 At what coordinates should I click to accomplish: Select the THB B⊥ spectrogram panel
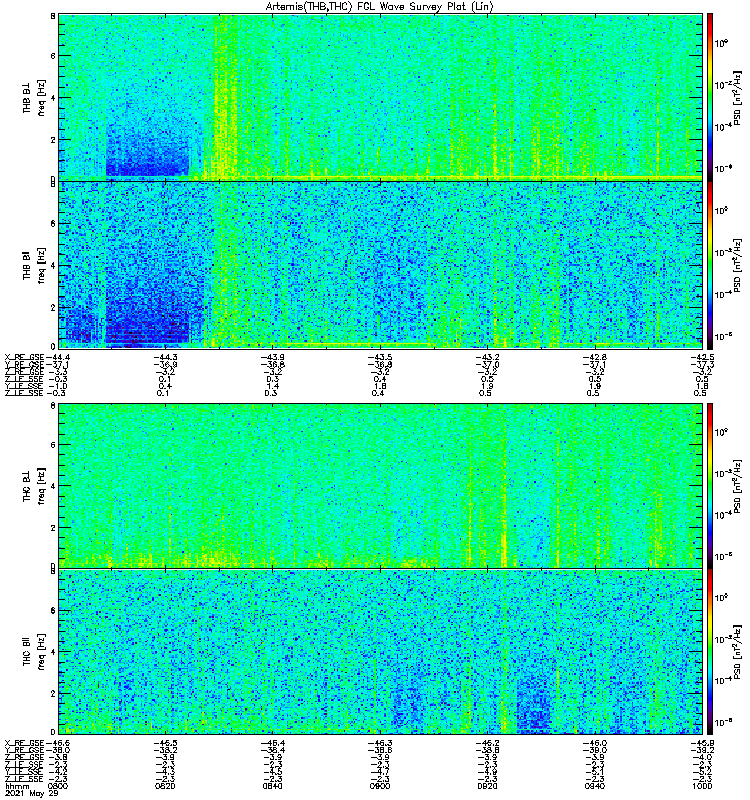pos(380,97)
